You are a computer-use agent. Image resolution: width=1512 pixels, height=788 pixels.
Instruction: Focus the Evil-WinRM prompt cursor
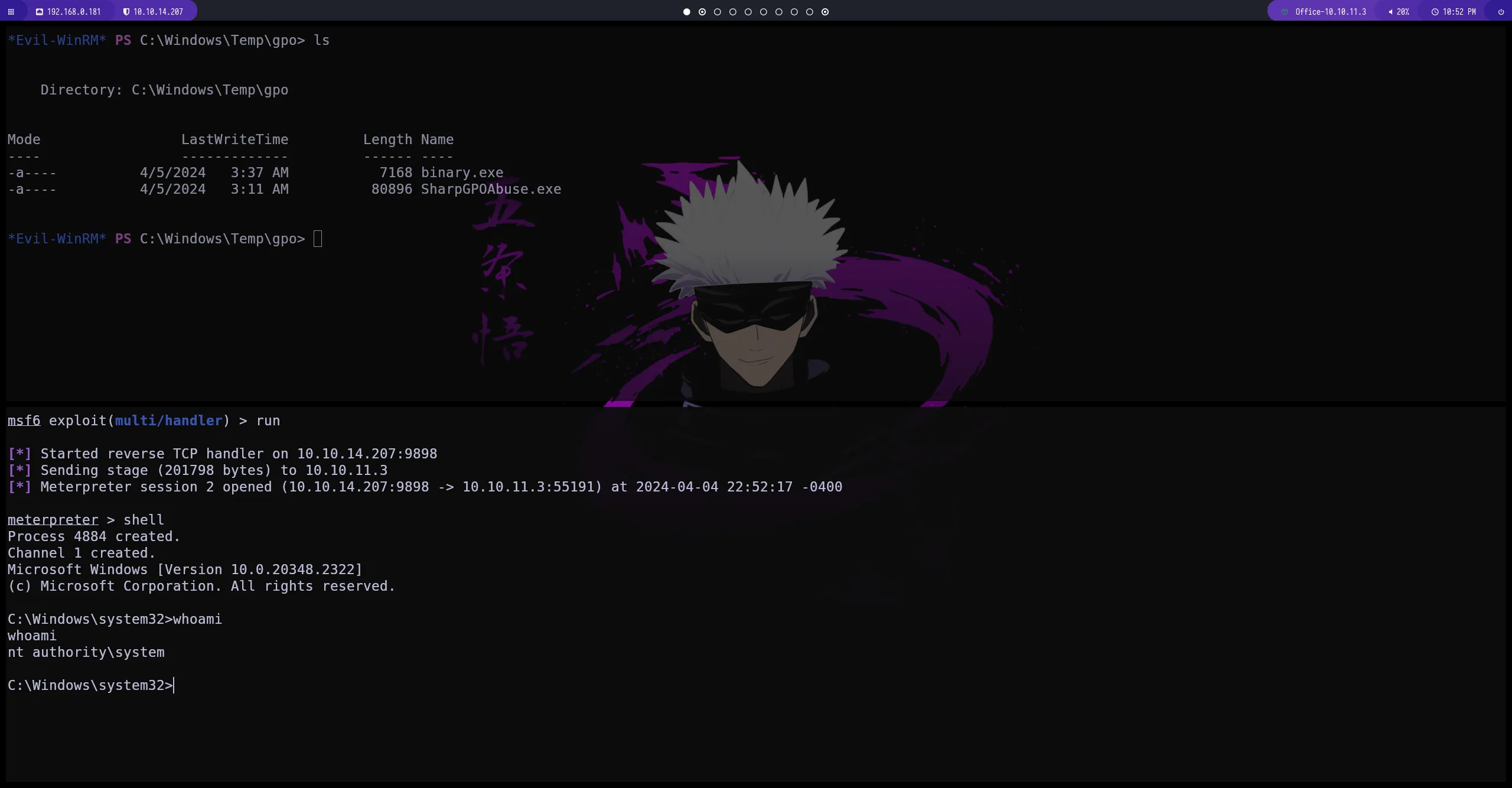[x=318, y=239]
